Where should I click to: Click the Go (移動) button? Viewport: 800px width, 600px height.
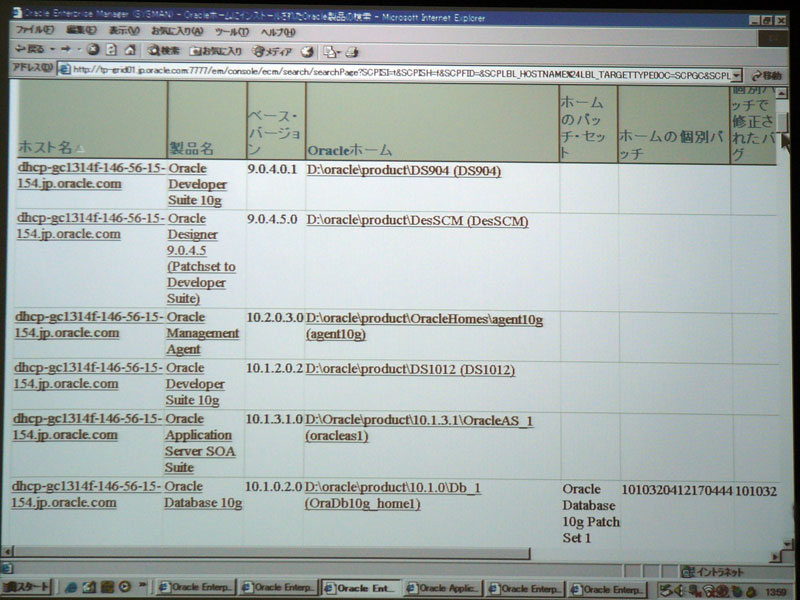point(766,76)
